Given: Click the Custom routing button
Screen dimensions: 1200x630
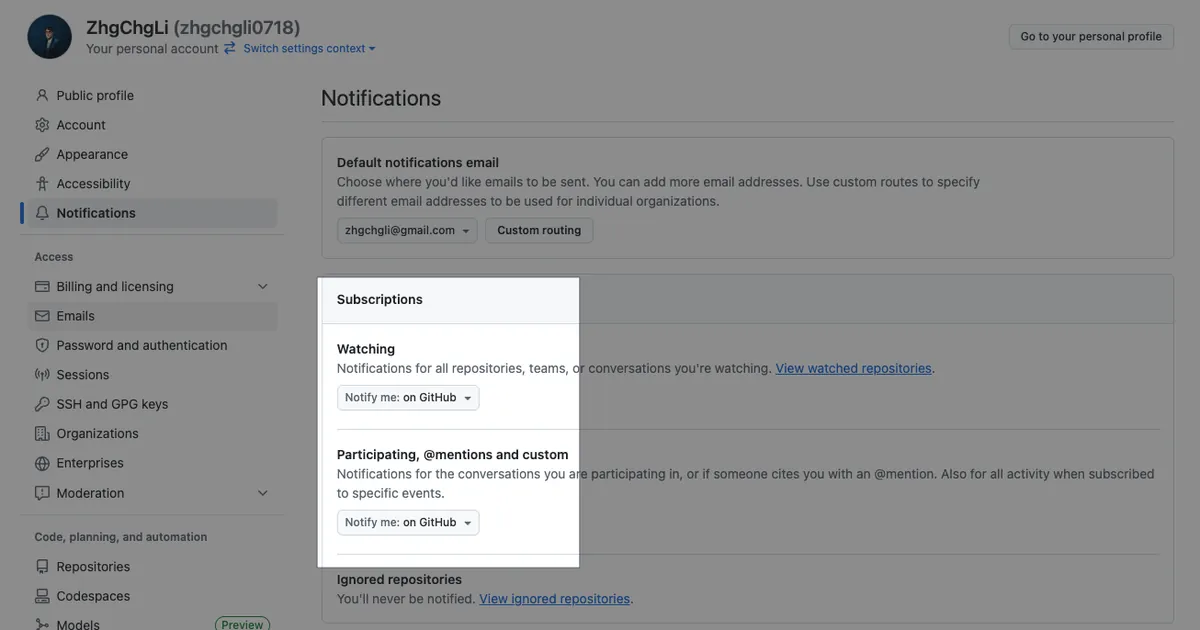Looking at the screenshot, I should tap(539, 230).
